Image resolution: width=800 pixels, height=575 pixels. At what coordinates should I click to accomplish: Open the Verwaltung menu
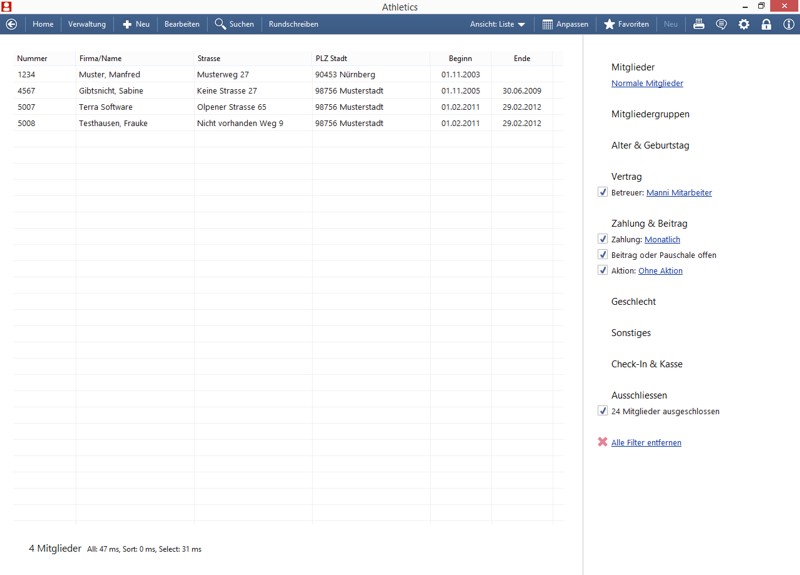(x=87, y=24)
